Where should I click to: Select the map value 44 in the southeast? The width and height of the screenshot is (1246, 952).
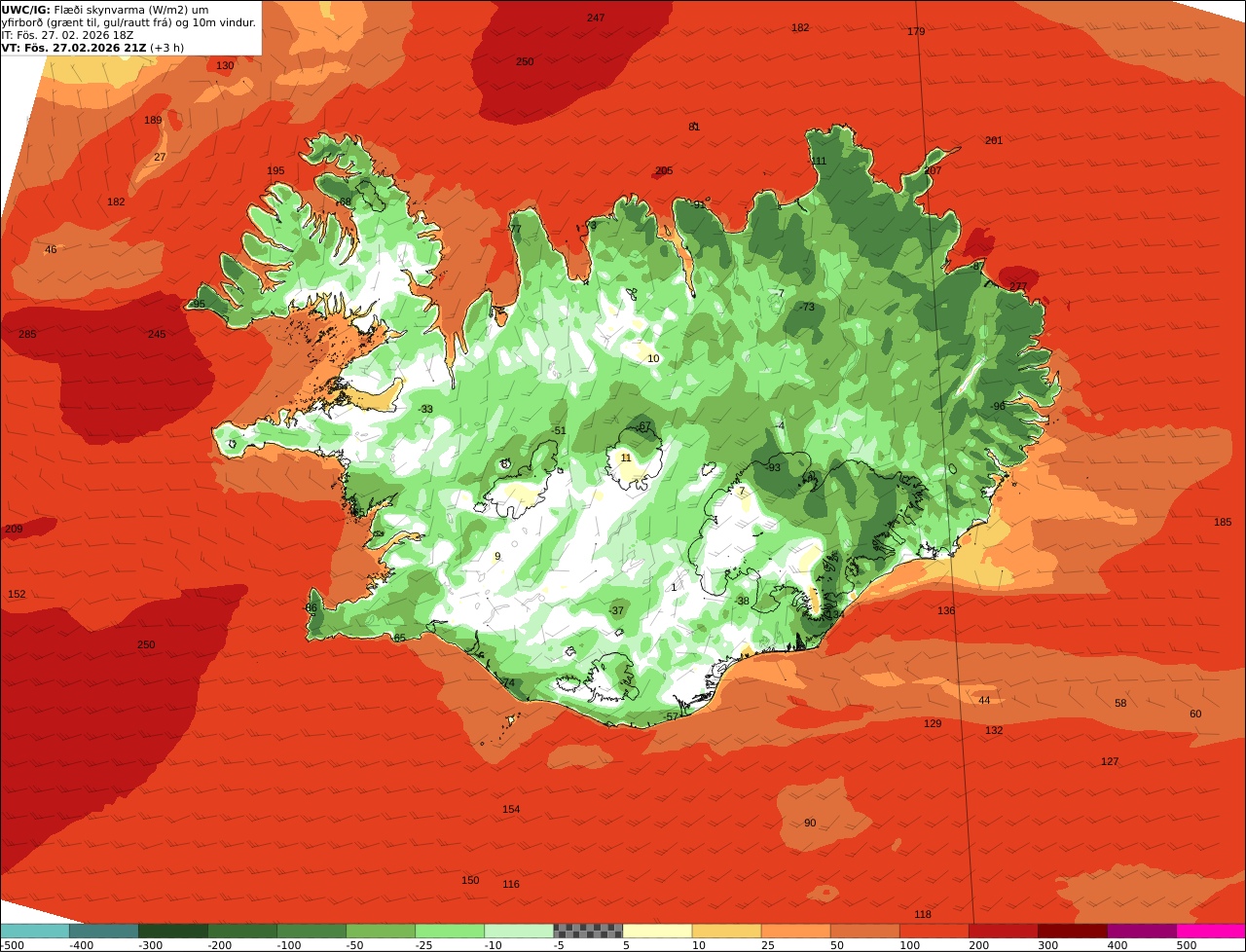pos(984,700)
